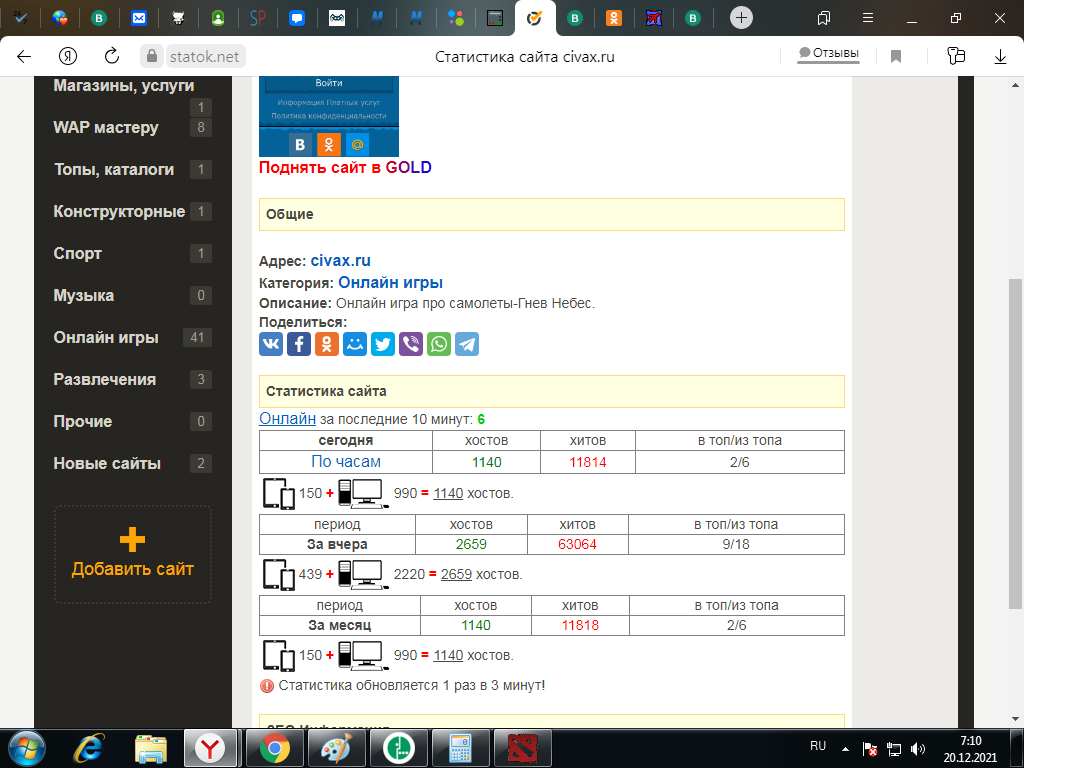This screenshot has width=1080, height=768.
Task: Click the Поднять сайт в GOLD link
Action: (345, 168)
